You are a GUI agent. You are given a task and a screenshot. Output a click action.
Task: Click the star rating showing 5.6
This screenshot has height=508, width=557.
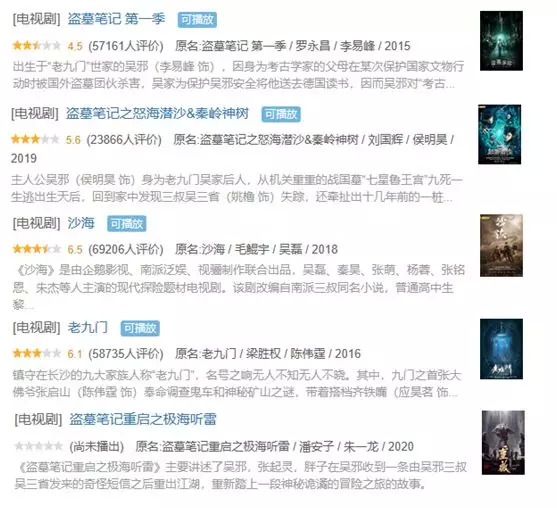(35, 139)
